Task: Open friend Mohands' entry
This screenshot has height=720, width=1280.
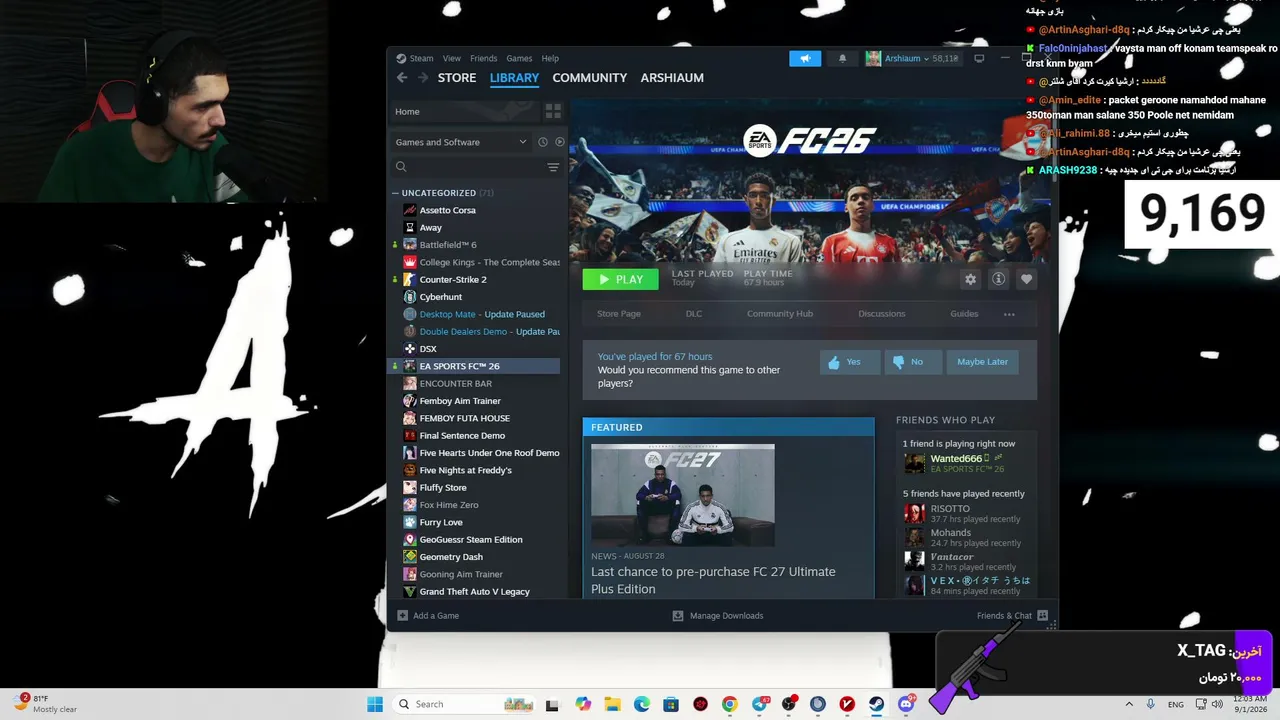Action: (x=964, y=538)
